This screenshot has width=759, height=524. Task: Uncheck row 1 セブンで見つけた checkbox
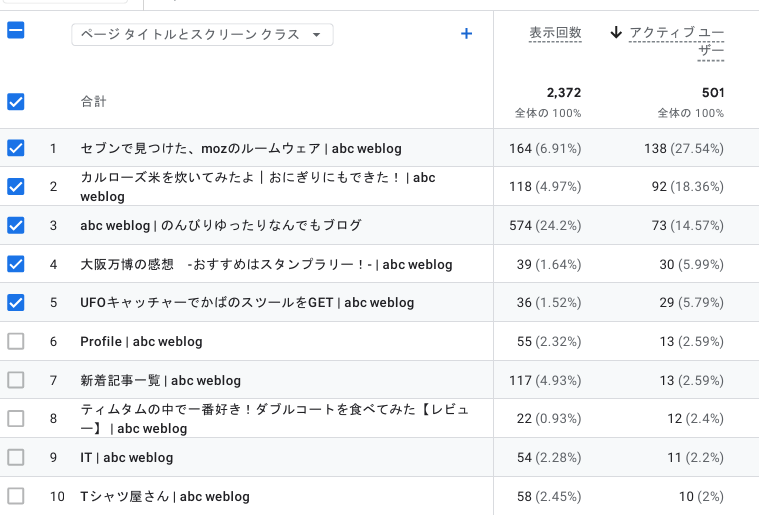coord(16,148)
